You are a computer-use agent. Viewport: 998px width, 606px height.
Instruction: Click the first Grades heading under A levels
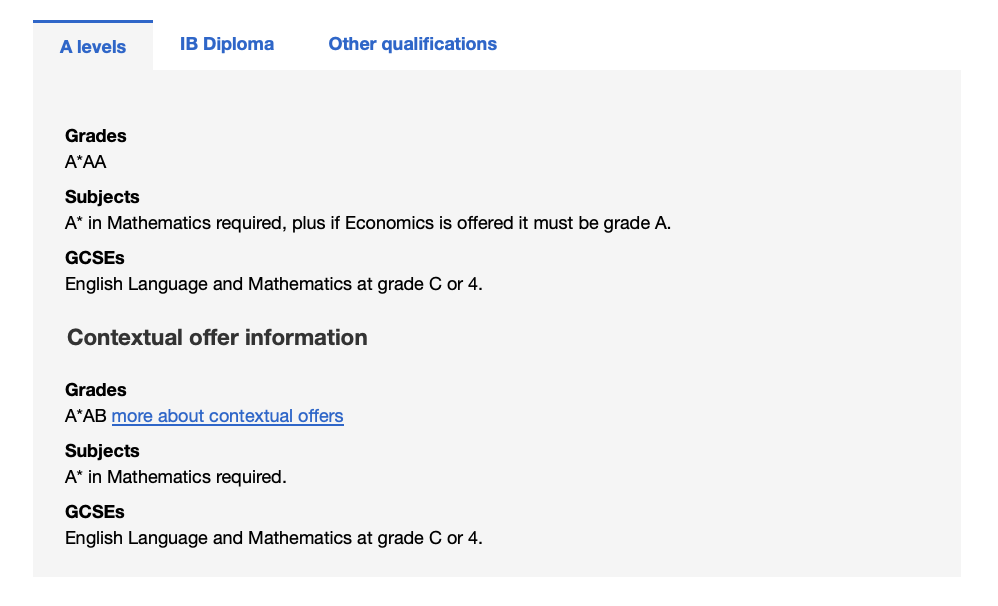(x=96, y=136)
